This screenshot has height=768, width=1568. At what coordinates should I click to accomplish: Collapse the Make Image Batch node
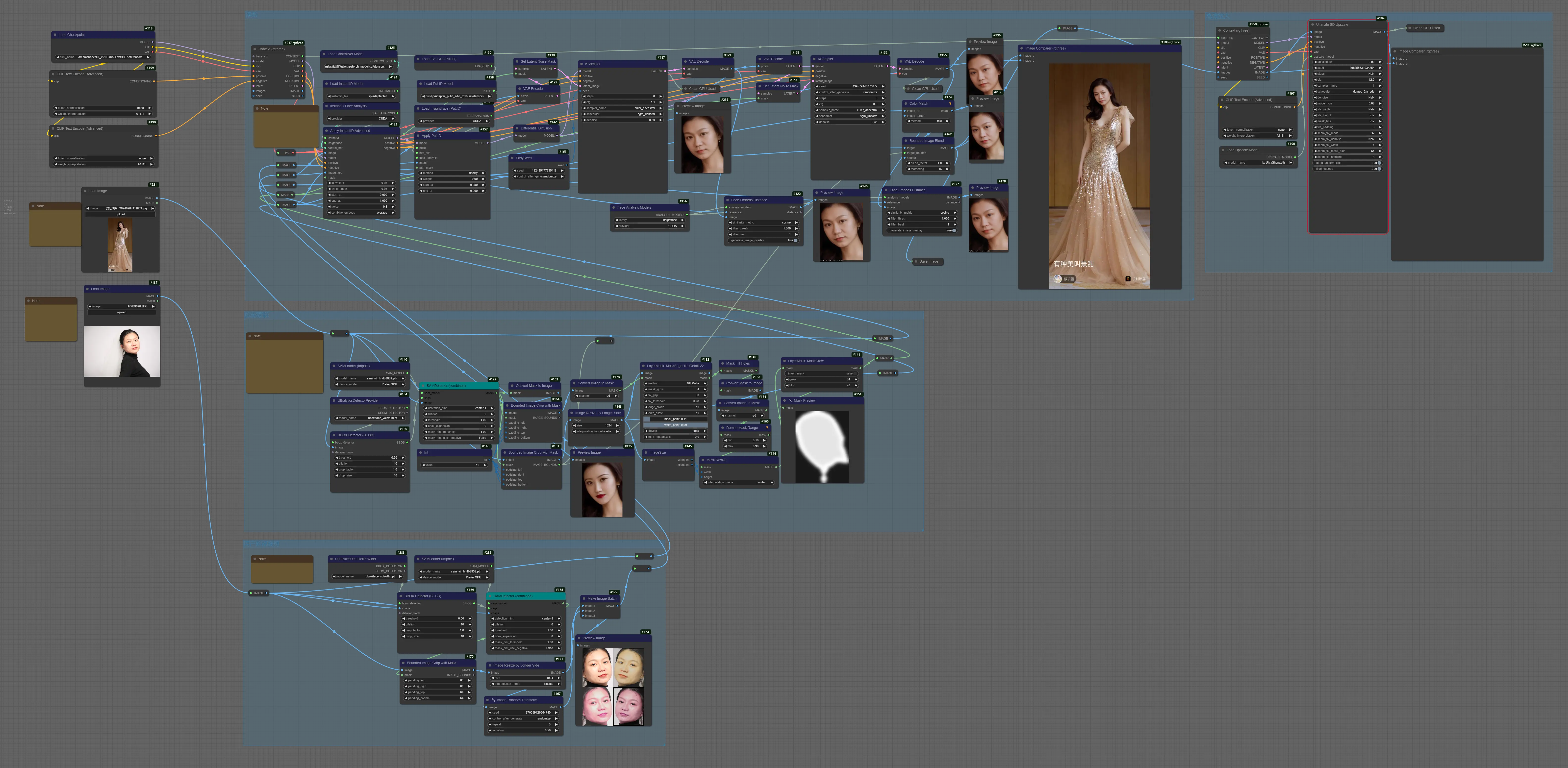coord(584,599)
